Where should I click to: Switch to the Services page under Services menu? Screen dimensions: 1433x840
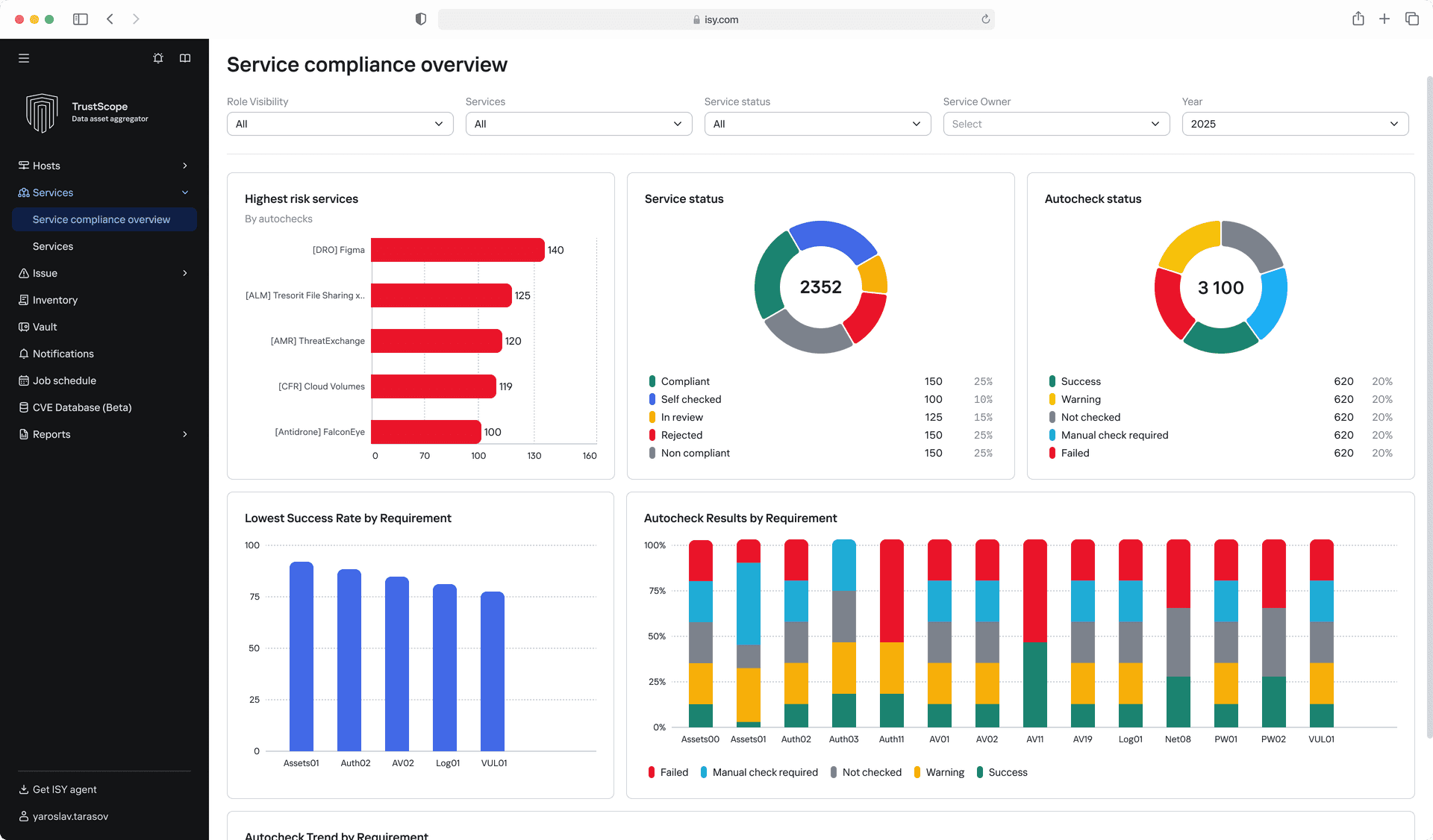tap(53, 246)
